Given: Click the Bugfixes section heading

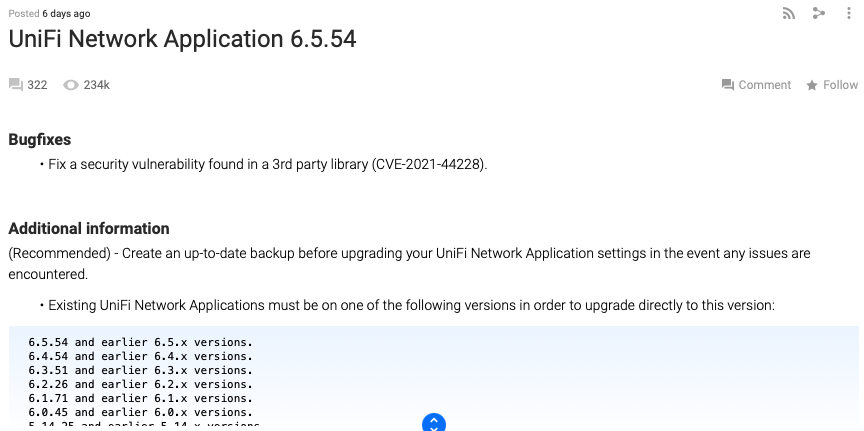Looking at the screenshot, I should [40, 140].
